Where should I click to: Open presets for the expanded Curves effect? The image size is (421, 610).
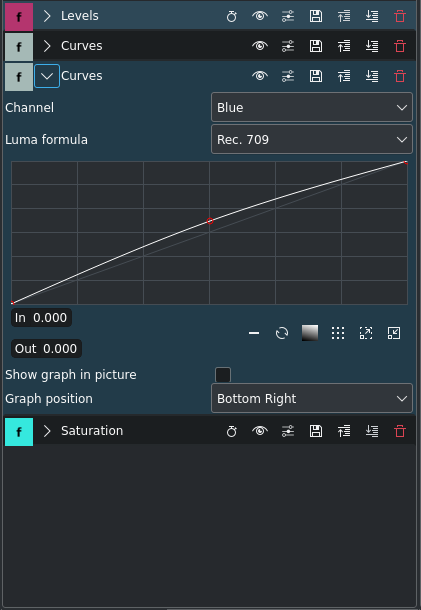click(288, 76)
